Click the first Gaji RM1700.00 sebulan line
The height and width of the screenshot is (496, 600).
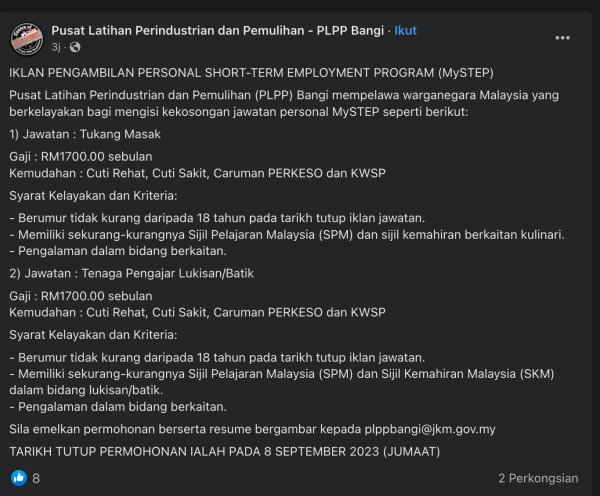(x=80, y=157)
